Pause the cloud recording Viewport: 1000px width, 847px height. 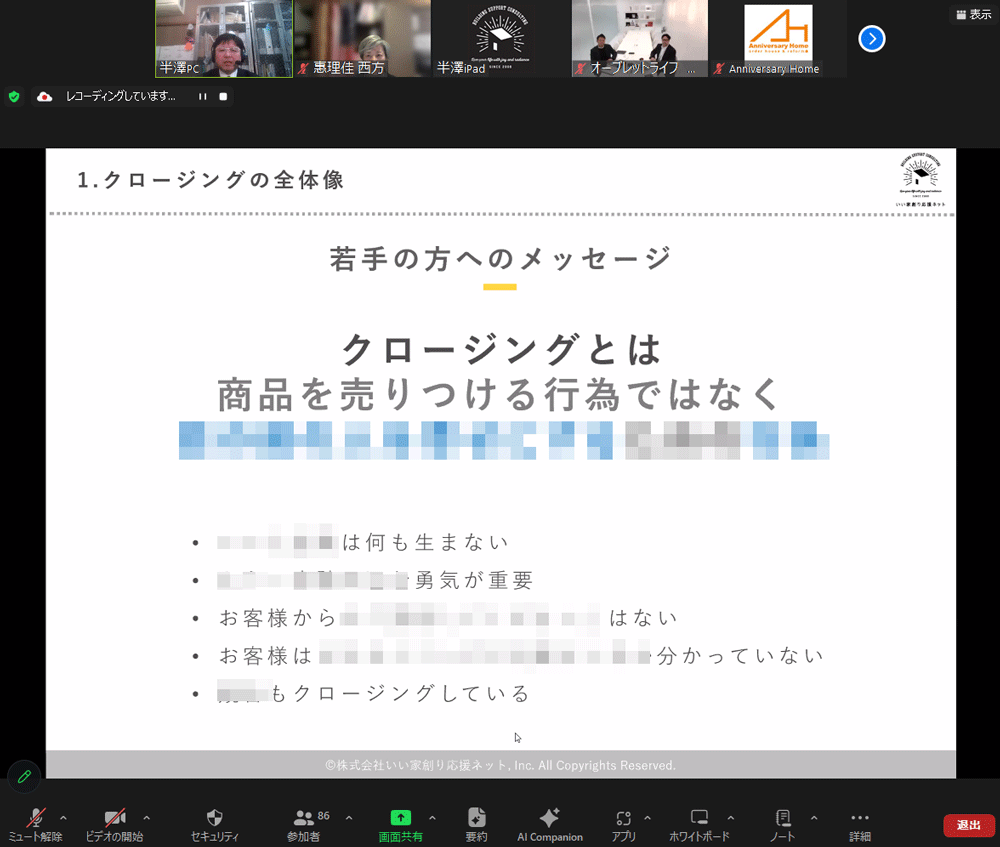click(202, 97)
